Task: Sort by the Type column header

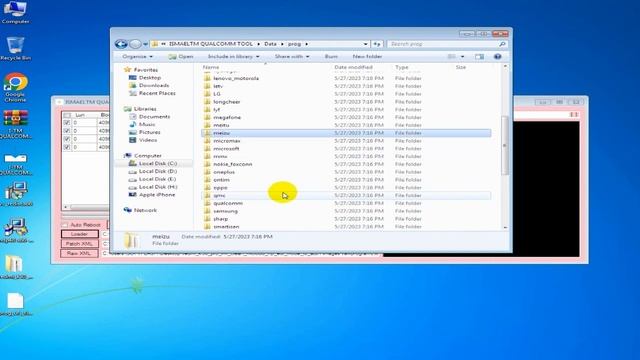Action: pyautogui.click(x=402, y=67)
